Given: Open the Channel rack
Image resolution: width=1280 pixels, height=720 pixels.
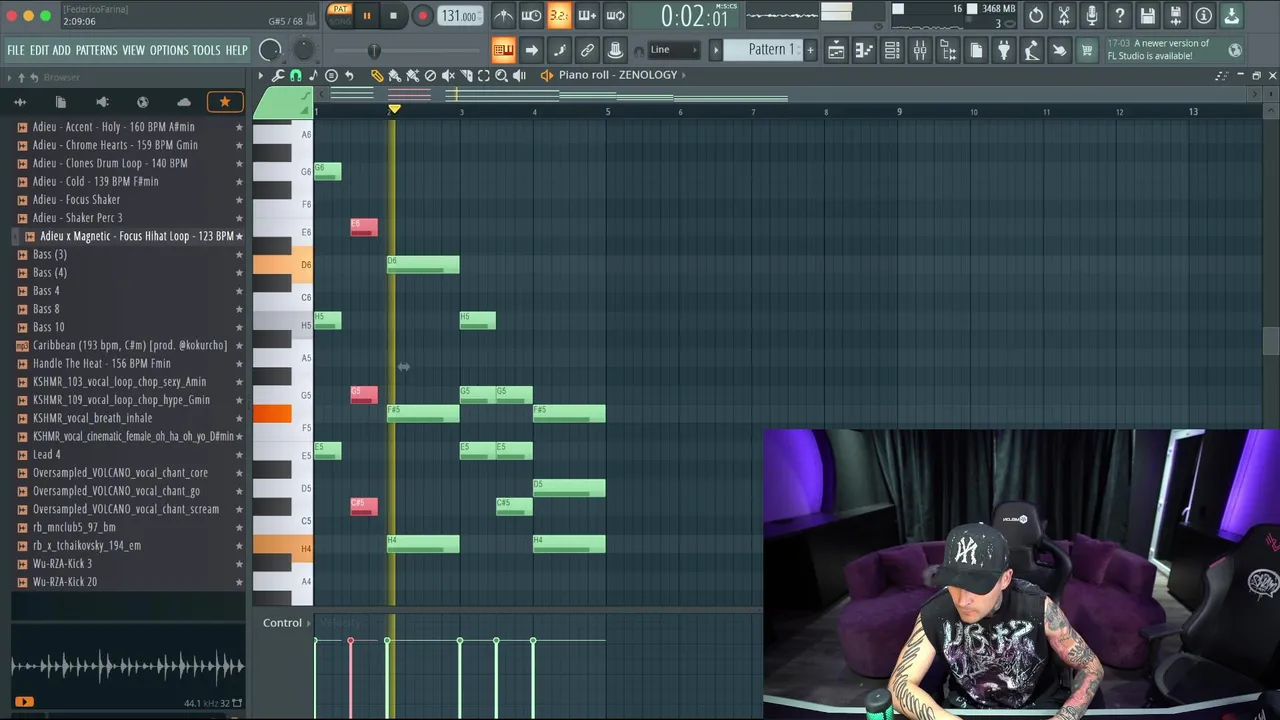Looking at the screenshot, I should click(892, 50).
